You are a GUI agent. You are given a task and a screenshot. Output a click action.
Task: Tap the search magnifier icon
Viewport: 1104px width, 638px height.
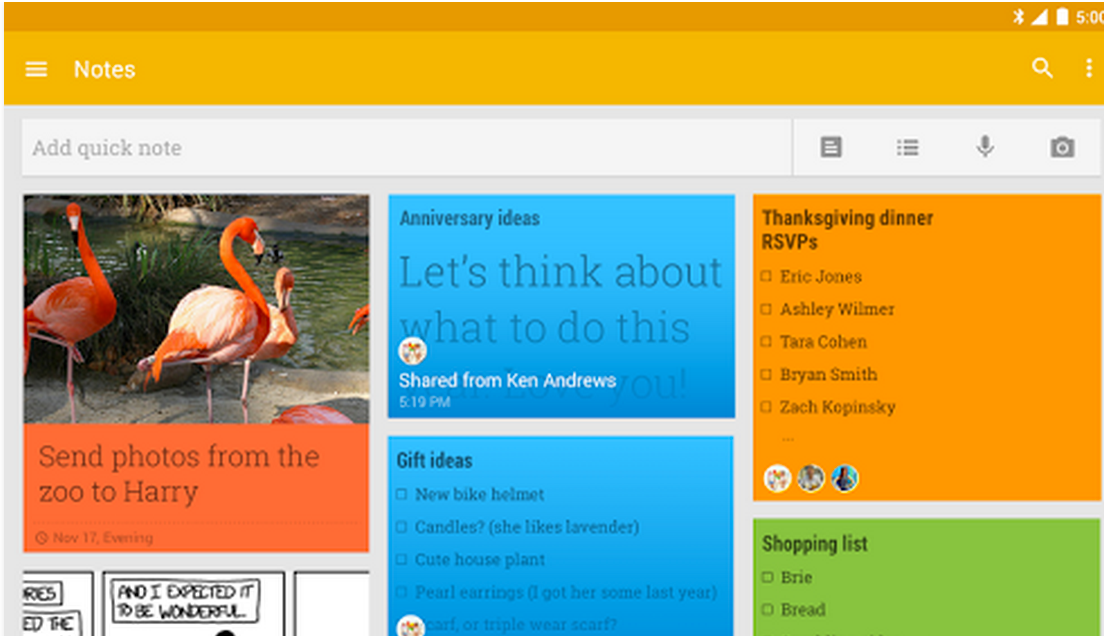click(1042, 68)
